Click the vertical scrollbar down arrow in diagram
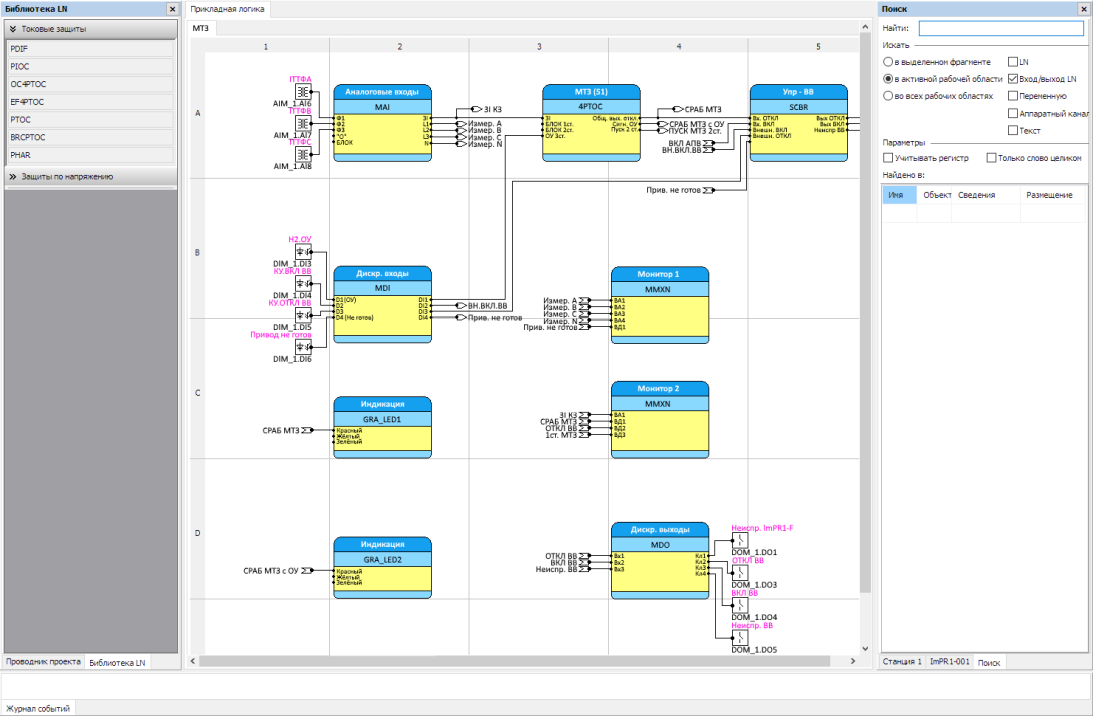This screenshot has width=1093, height=716. pyautogui.click(x=866, y=646)
